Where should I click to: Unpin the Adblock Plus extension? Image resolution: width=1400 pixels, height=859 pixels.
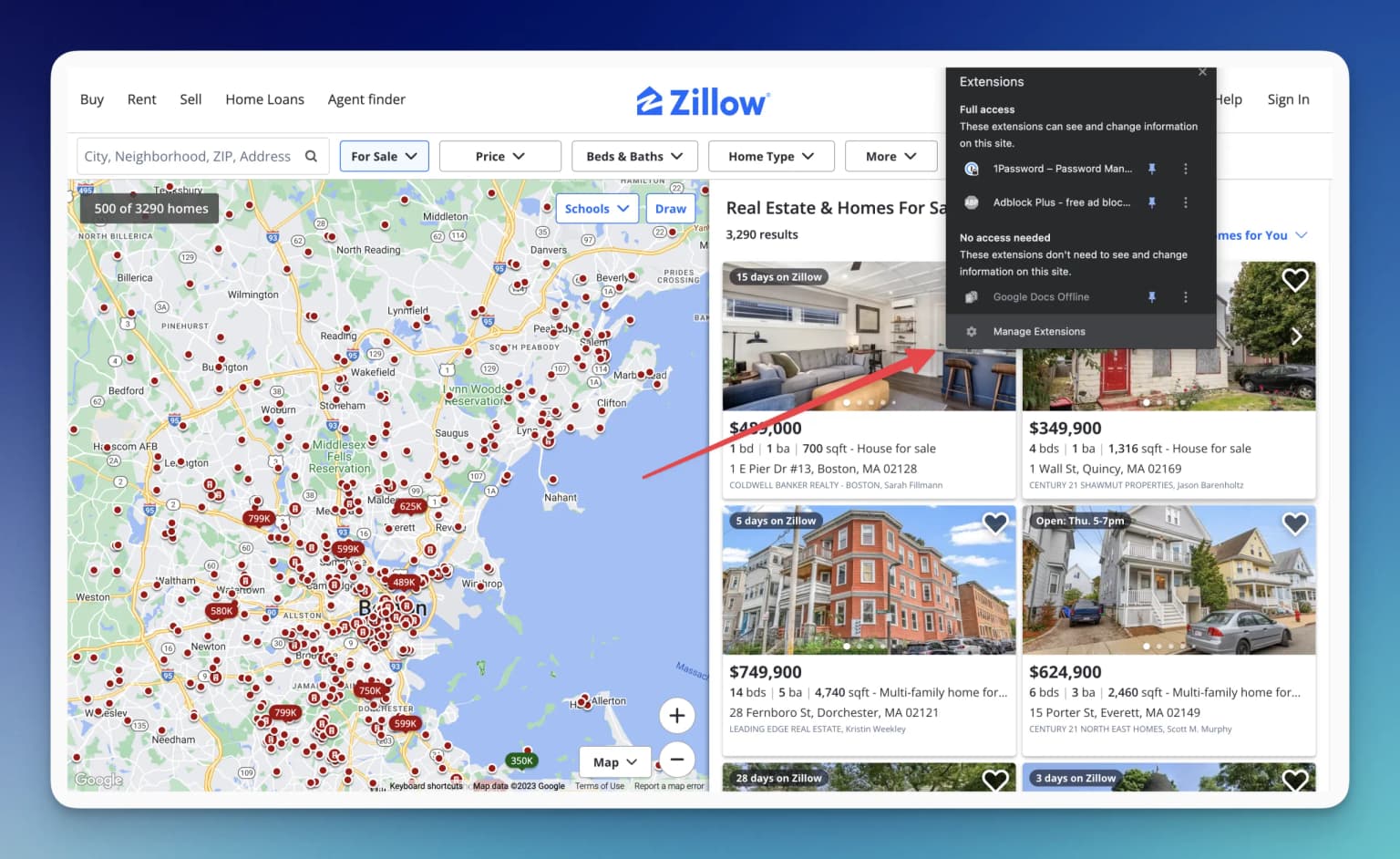click(1151, 202)
